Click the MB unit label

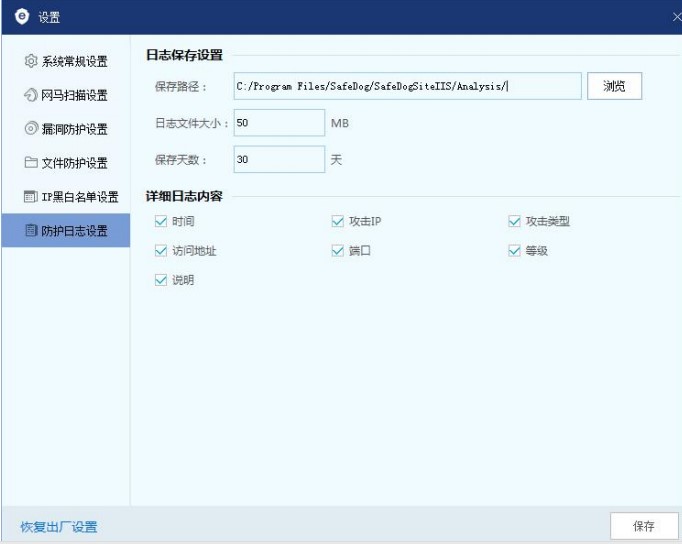340,123
